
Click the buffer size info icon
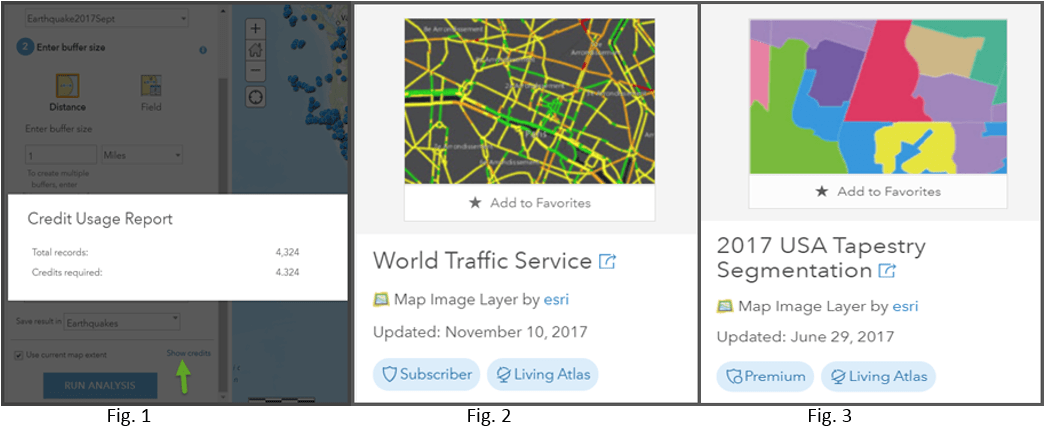click(x=203, y=49)
